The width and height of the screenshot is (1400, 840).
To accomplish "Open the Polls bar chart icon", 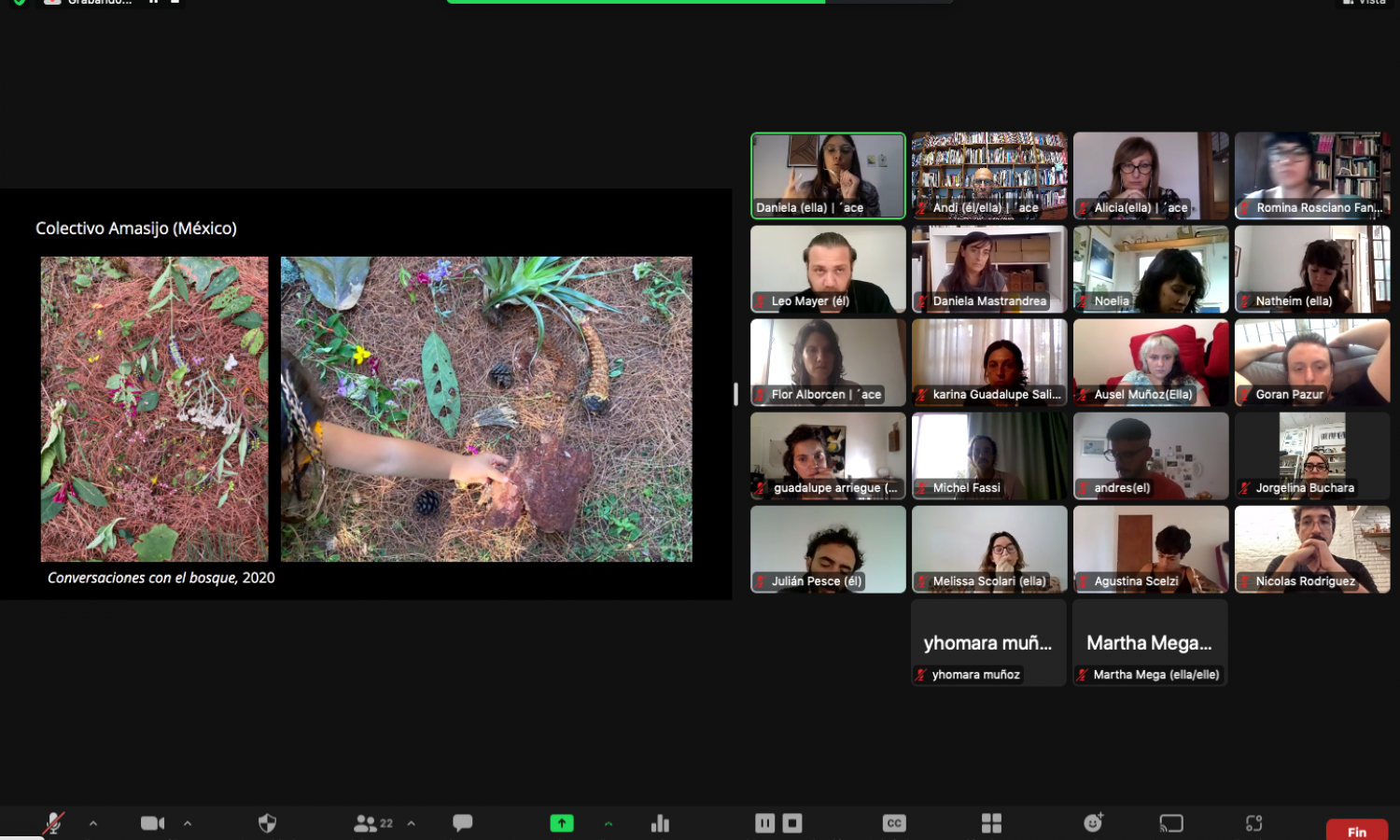I will (660, 823).
